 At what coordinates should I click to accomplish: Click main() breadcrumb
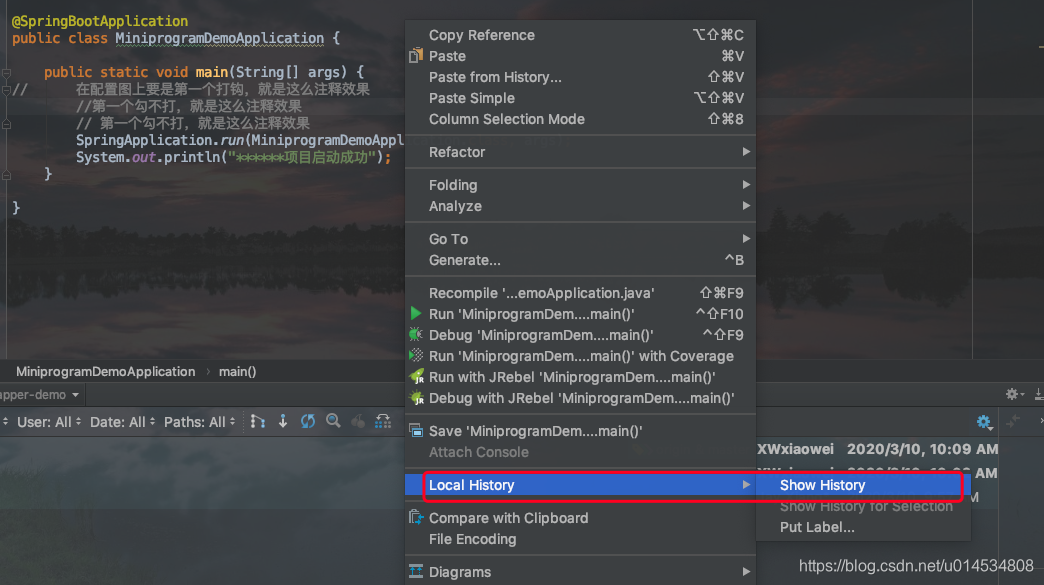(238, 371)
